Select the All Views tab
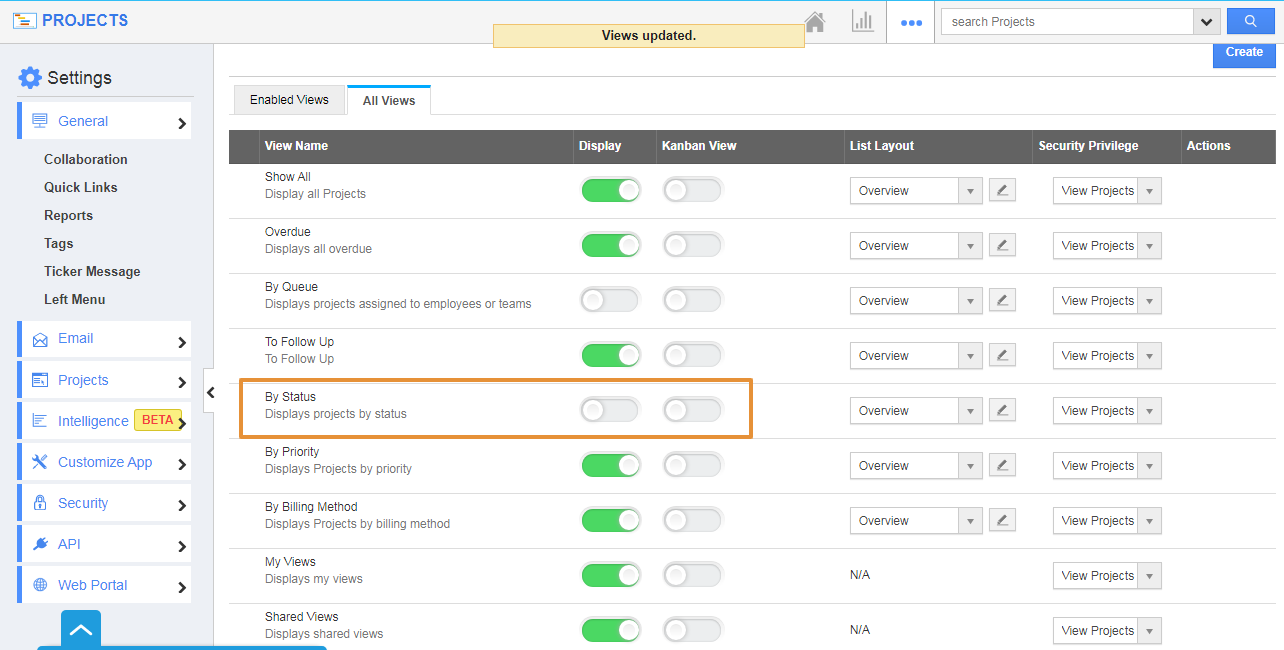The image size is (1284, 650). [389, 100]
